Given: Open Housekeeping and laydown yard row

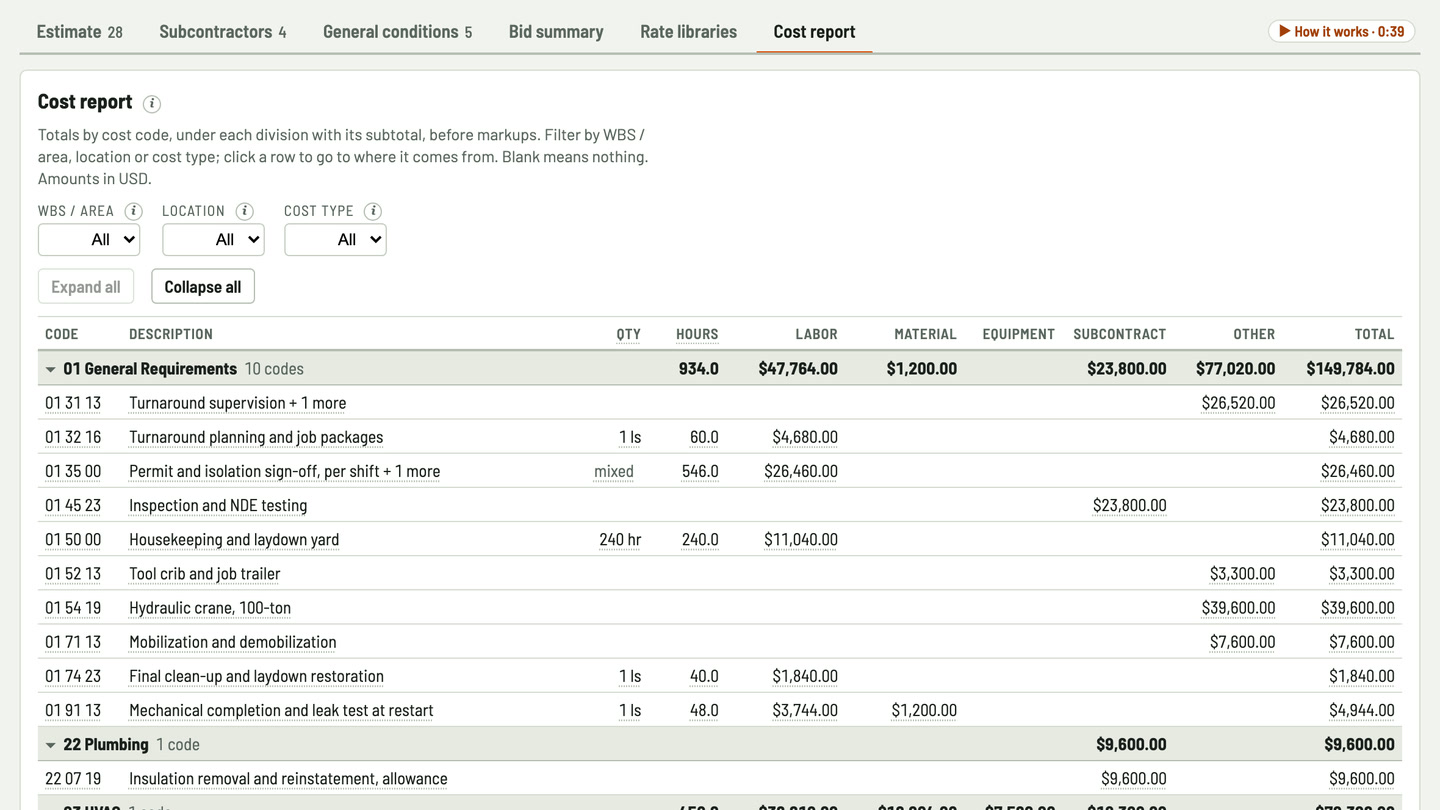Looking at the screenshot, I should tap(720, 539).
